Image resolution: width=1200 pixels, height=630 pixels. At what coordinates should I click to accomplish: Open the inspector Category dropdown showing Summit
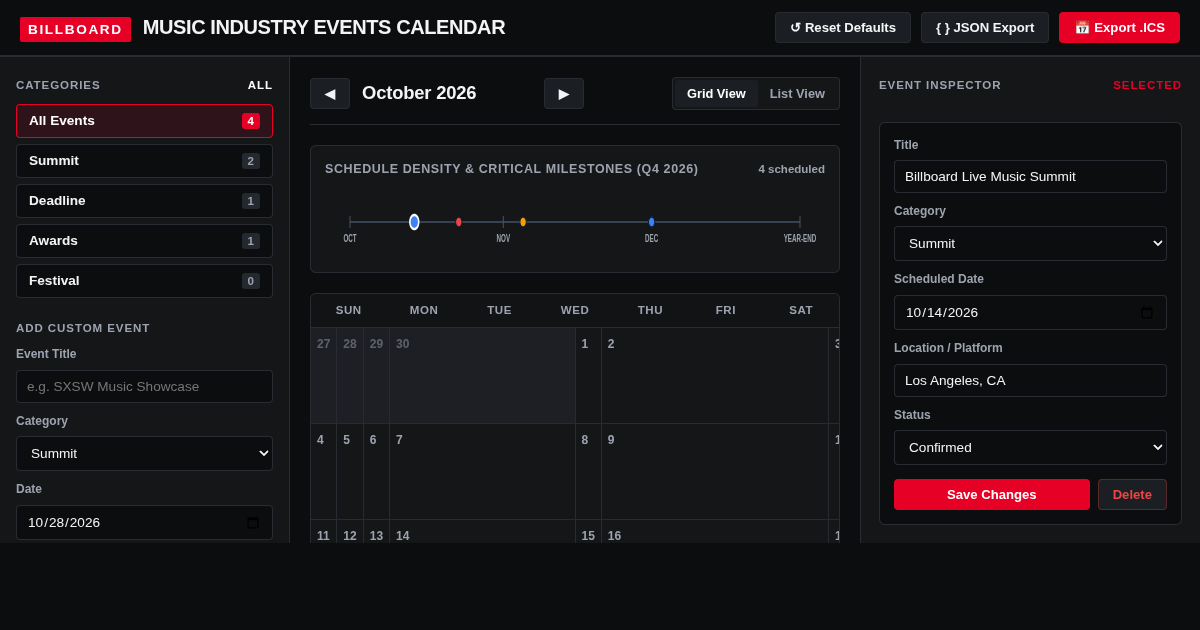[x=1030, y=243]
